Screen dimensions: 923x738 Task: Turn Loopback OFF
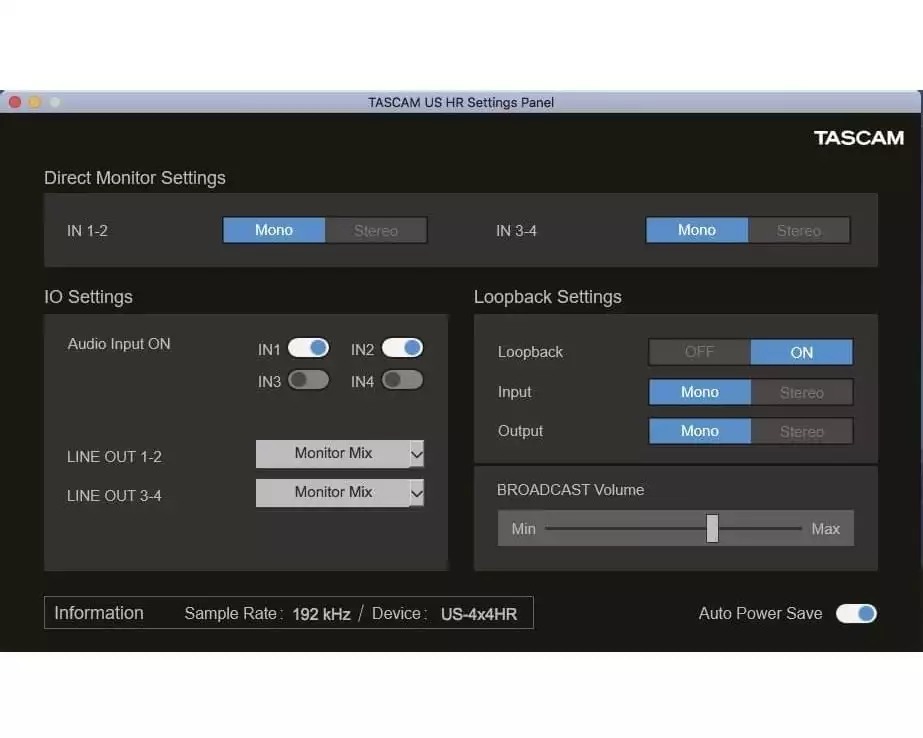point(700,352)
